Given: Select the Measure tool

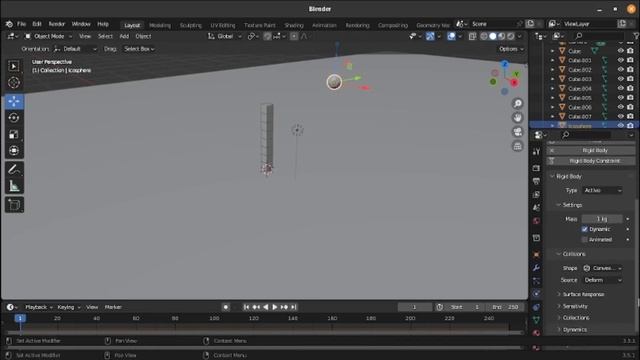Looking at the screenshot, I should coord(14,186).
